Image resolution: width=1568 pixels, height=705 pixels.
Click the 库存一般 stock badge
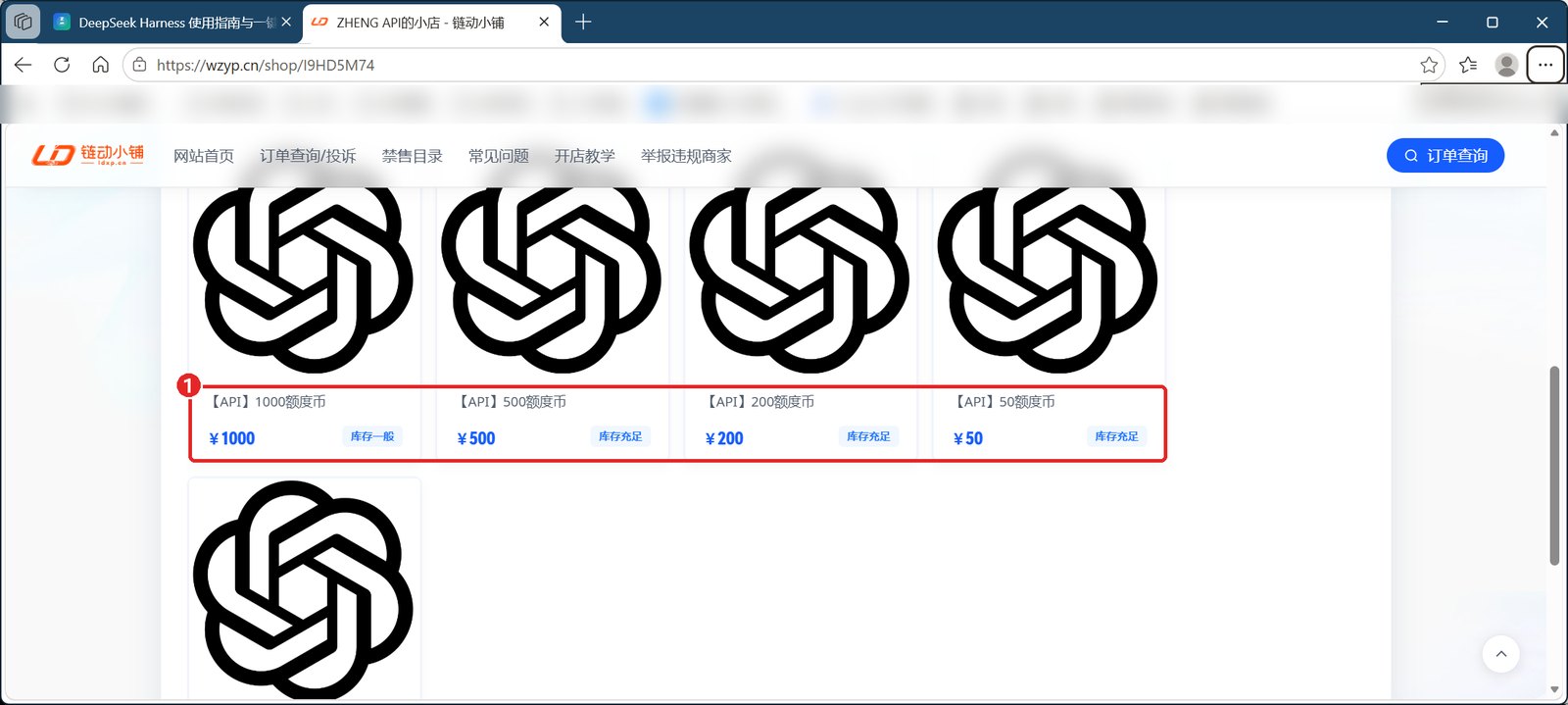[372, 436]
